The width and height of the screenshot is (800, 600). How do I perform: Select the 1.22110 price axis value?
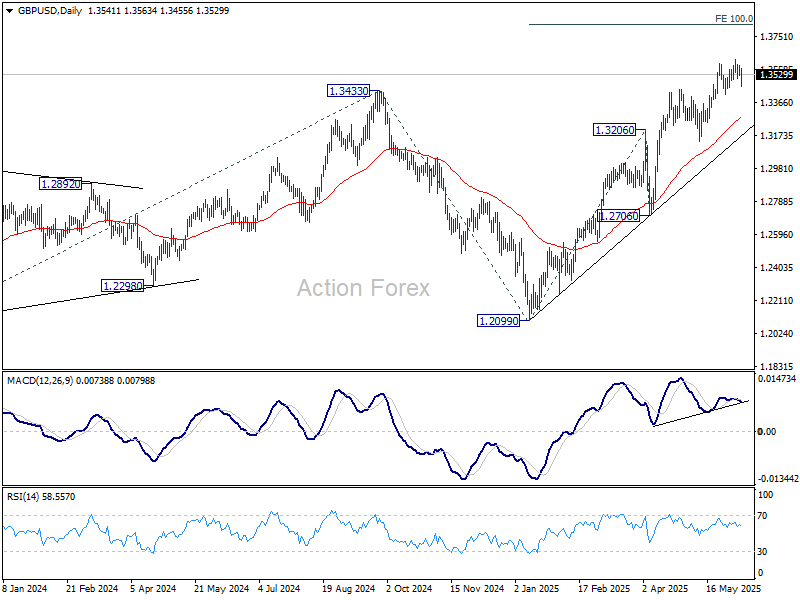pos(777,301)
